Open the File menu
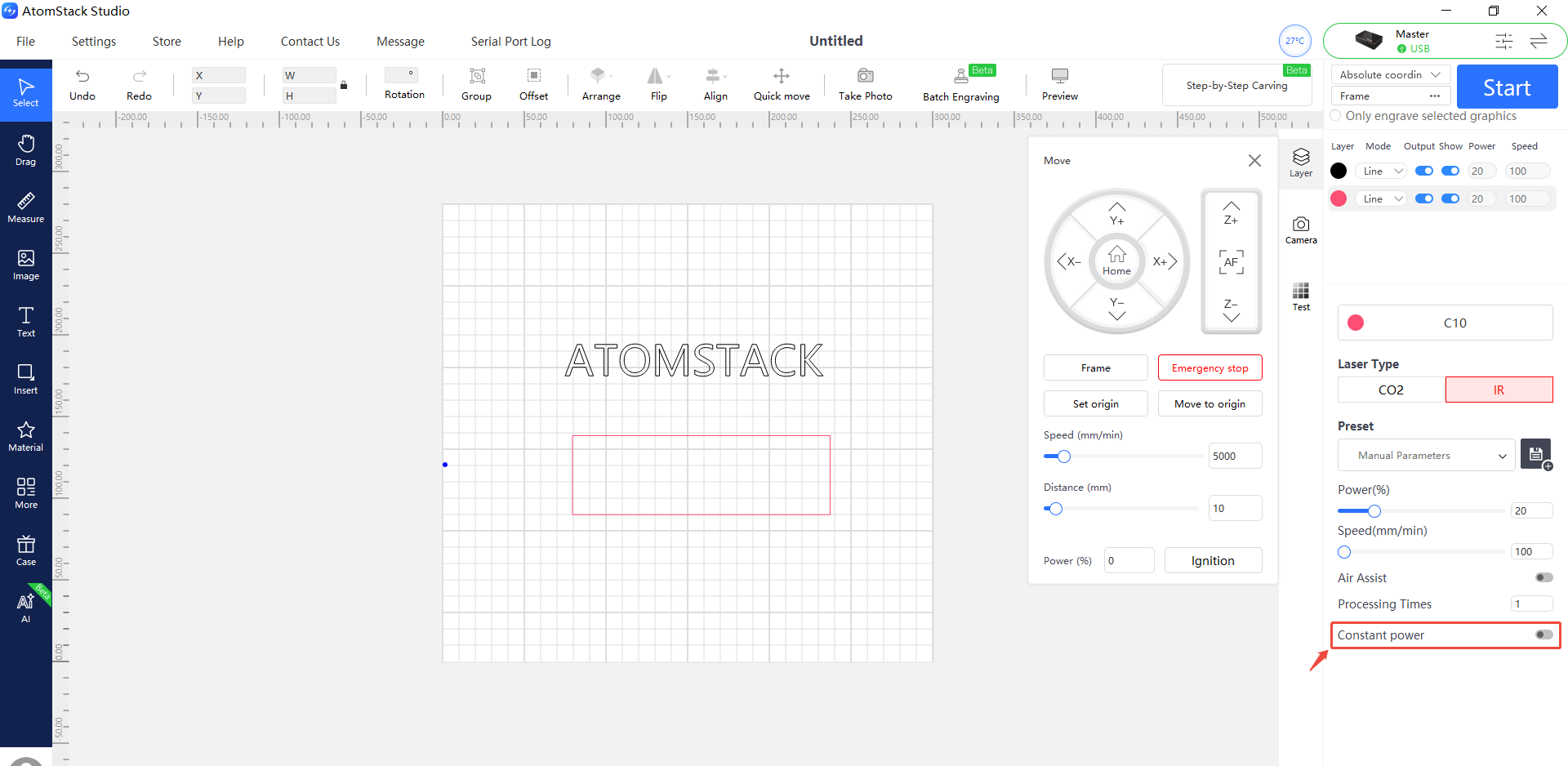The image size is (1568, 766). (x=26, y=42)
